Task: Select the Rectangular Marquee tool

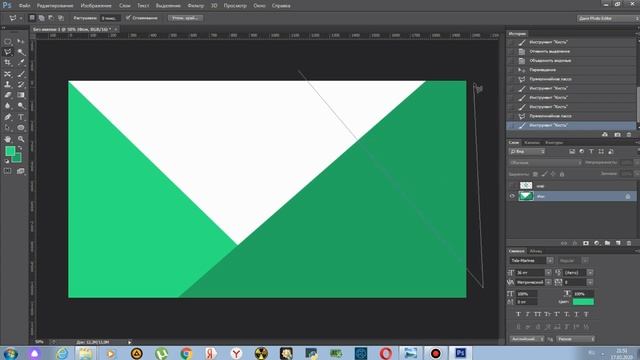Action: [8, 41]
